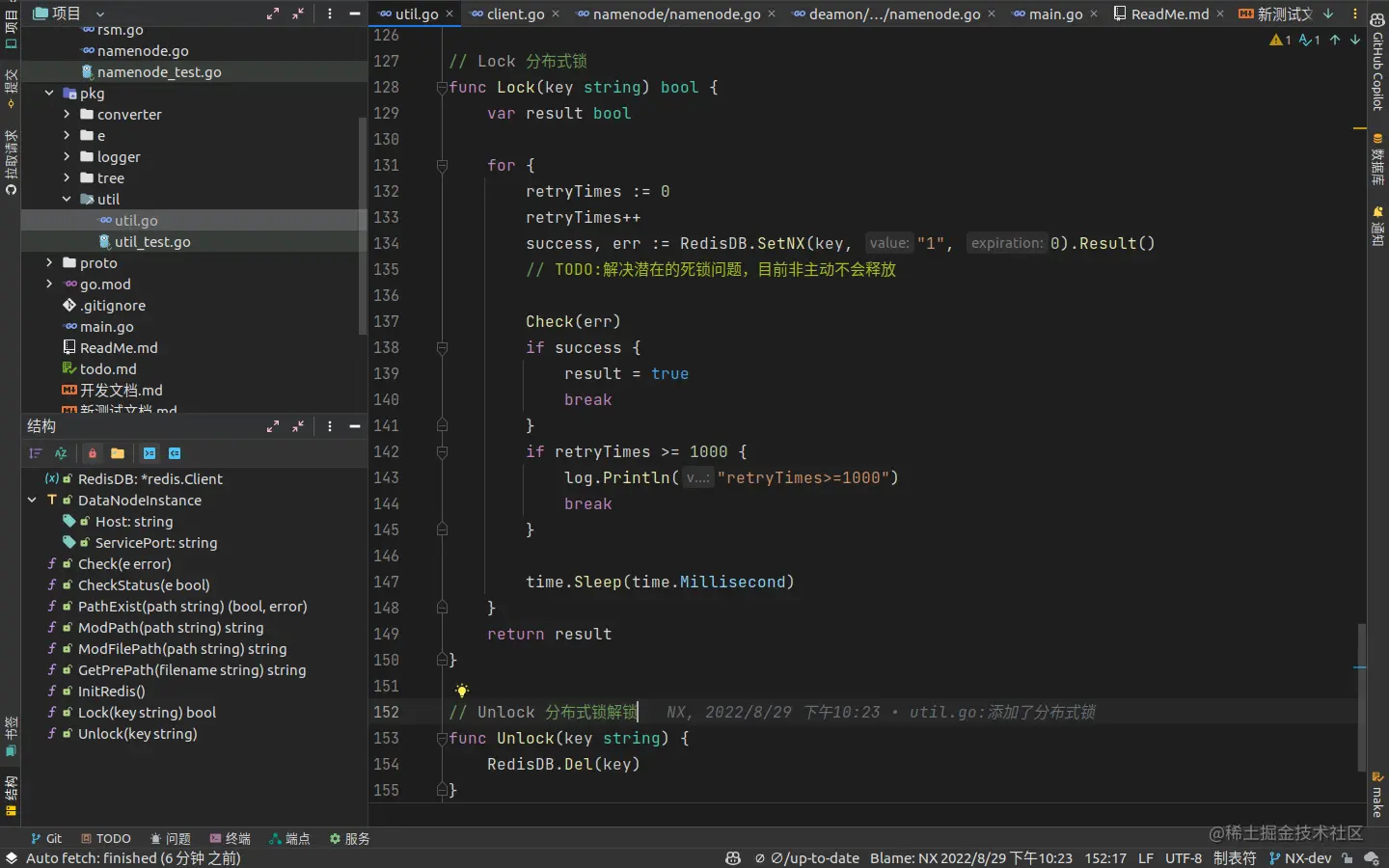Expand the go.mod node
Image resolution: width=1389 pixels, height=868 pixels.
pos(49,285)
